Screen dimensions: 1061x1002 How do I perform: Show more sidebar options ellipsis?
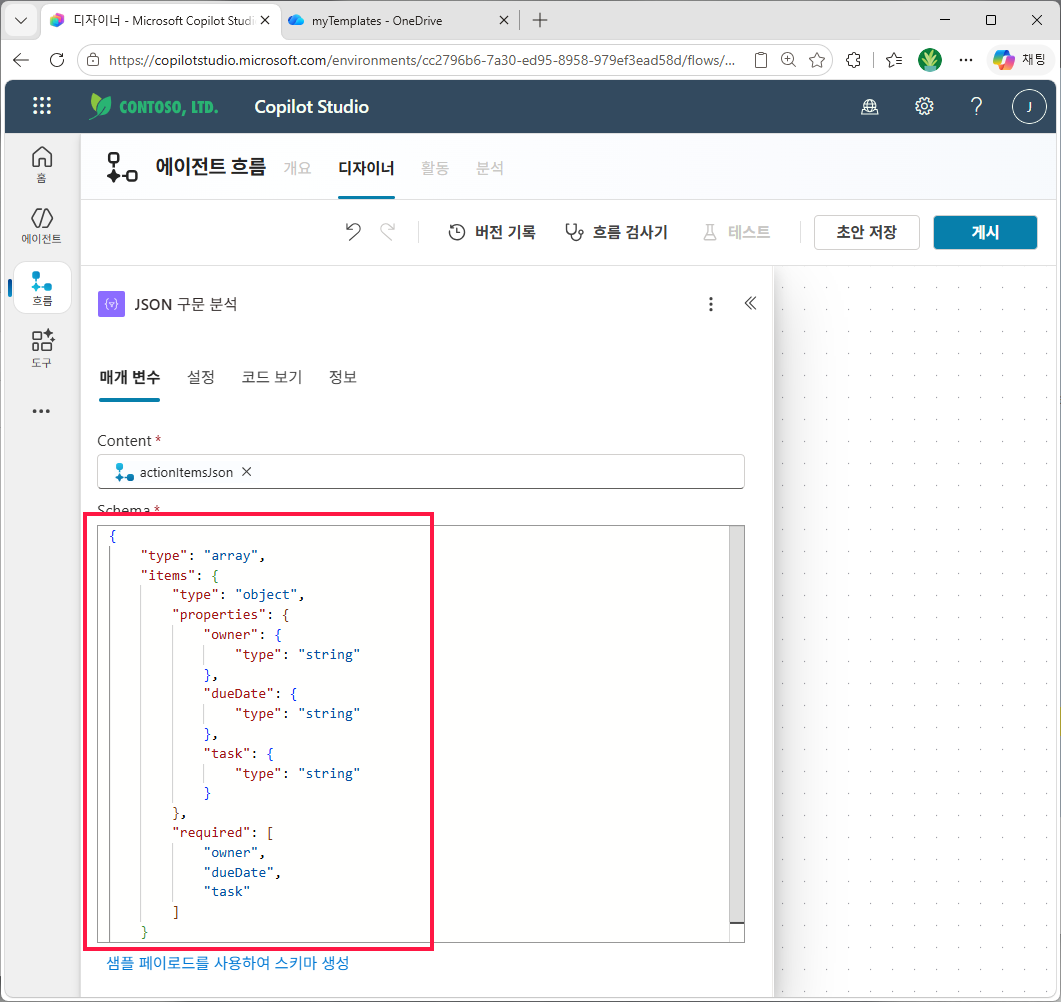click(x=41, y=411)
